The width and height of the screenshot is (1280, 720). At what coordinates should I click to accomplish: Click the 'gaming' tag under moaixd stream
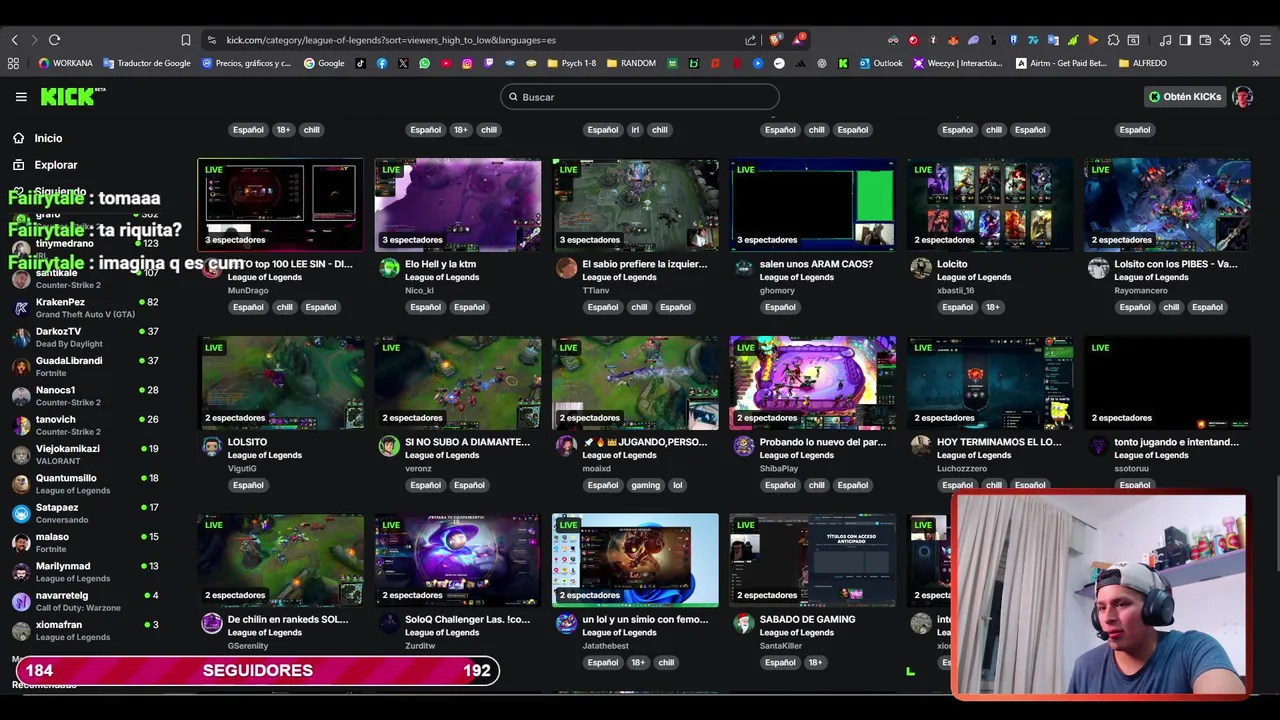point(645,485)
